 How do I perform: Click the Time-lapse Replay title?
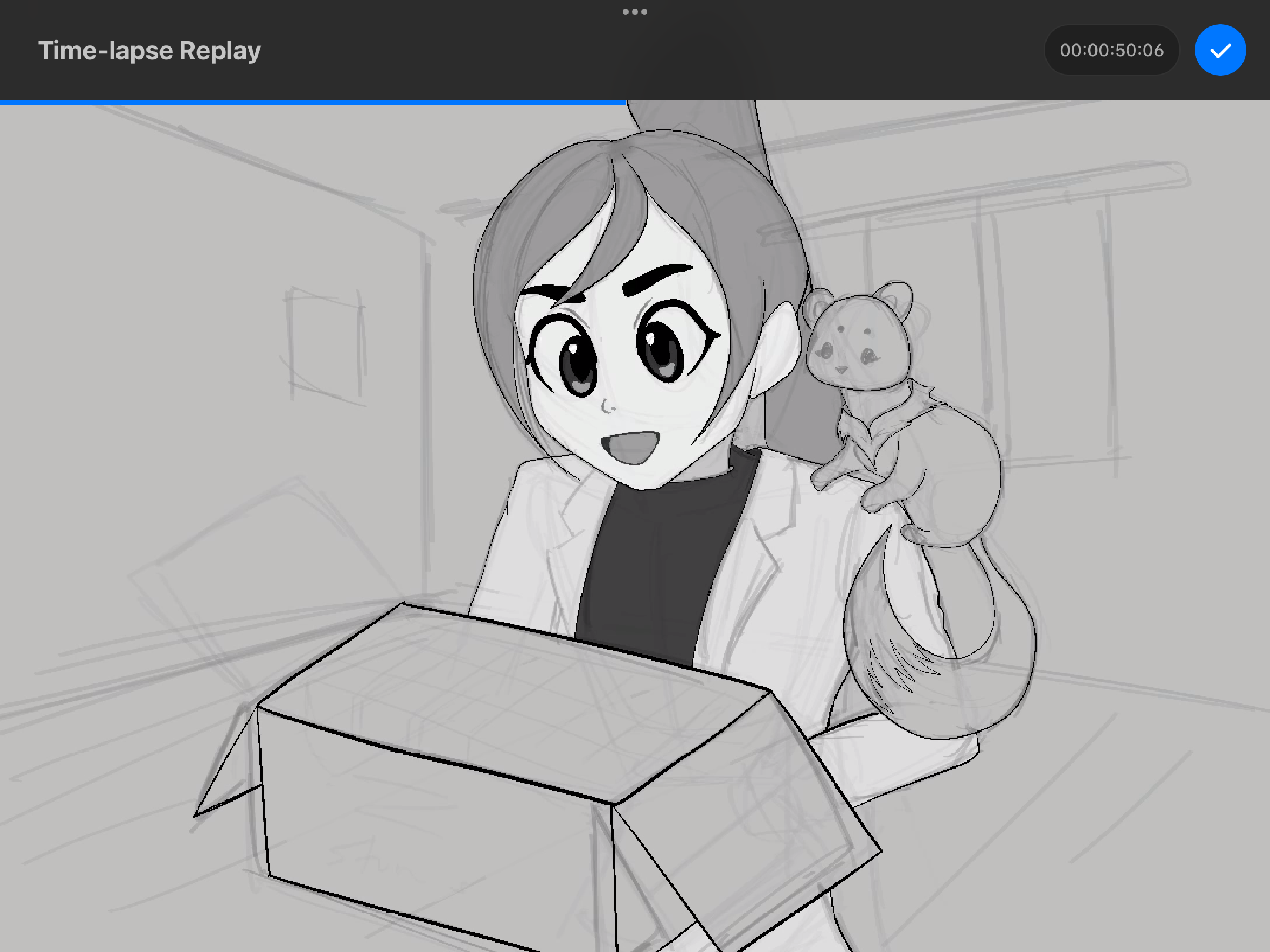pos(149,51)
